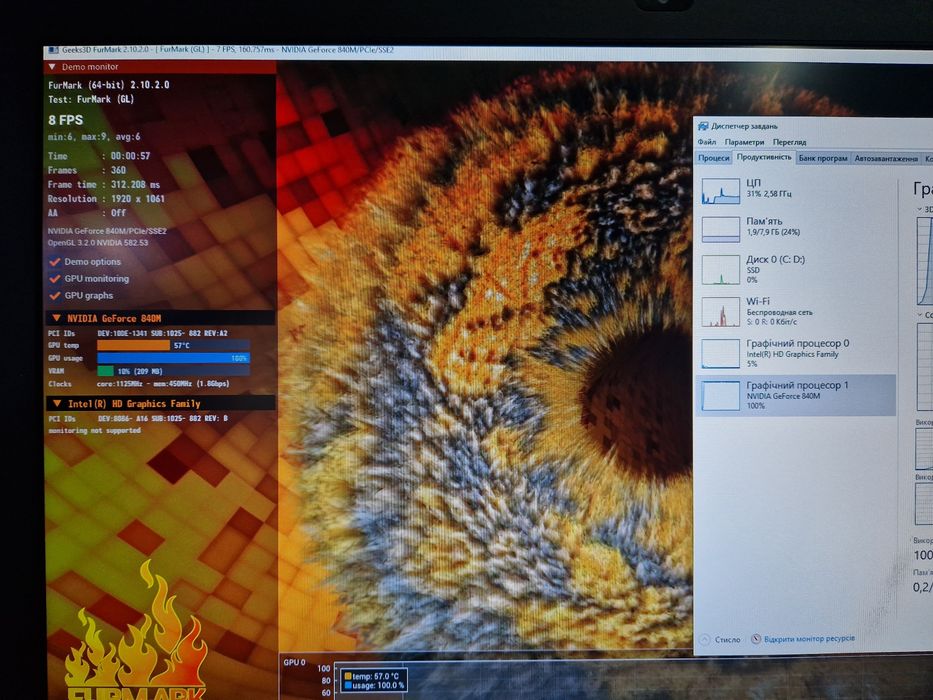Click the yellow temp: 57.0 °C legend swatch
The image size is (933, 700).
[x=347, y=676]
